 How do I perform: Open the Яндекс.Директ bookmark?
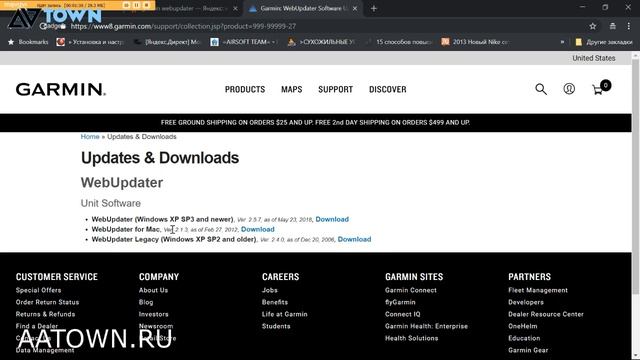point(168,42)
